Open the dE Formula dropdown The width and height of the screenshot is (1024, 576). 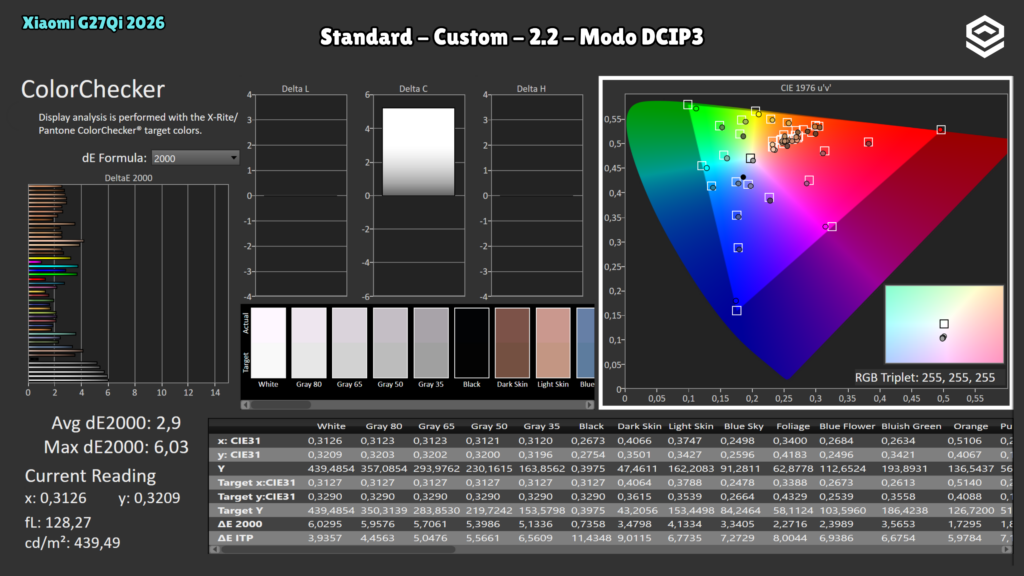(195, 158)
